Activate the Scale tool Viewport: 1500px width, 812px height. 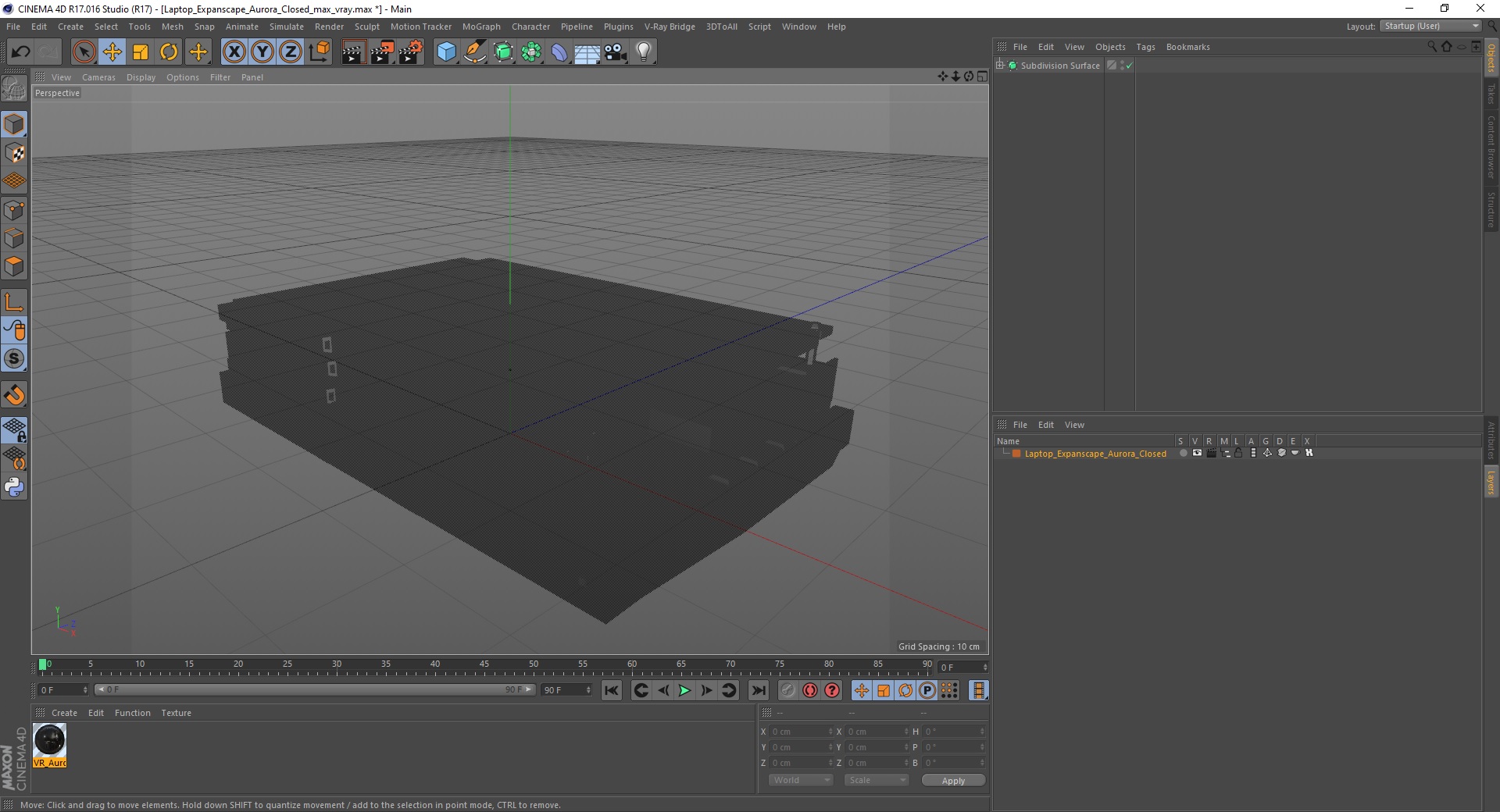point(141,52)
